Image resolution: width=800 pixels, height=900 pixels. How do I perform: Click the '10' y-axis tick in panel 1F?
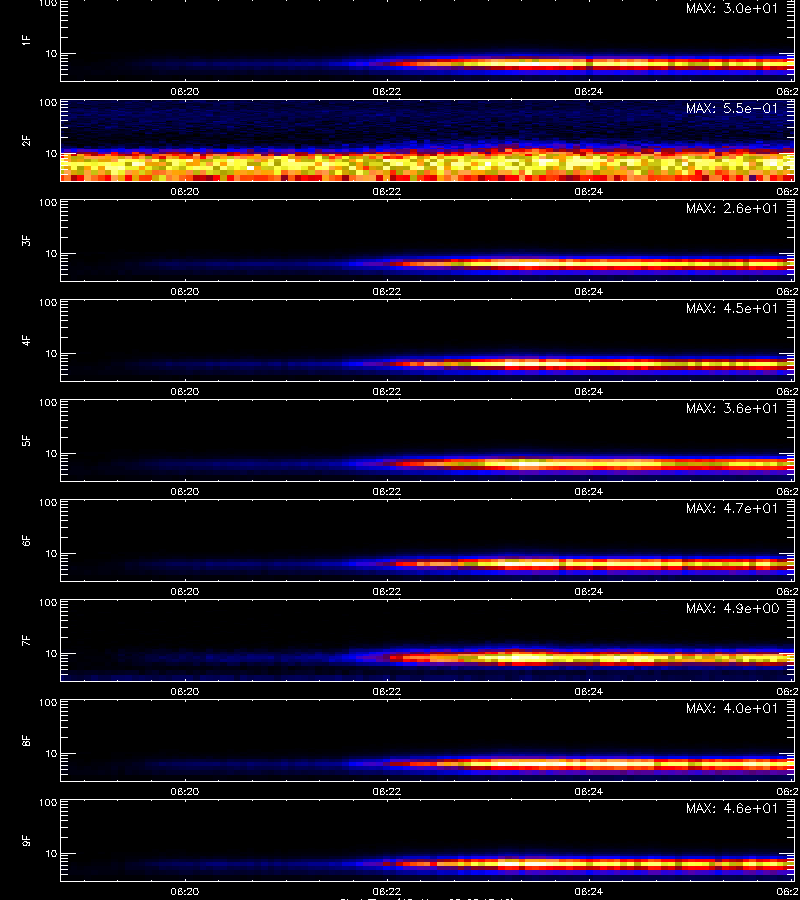51,54
